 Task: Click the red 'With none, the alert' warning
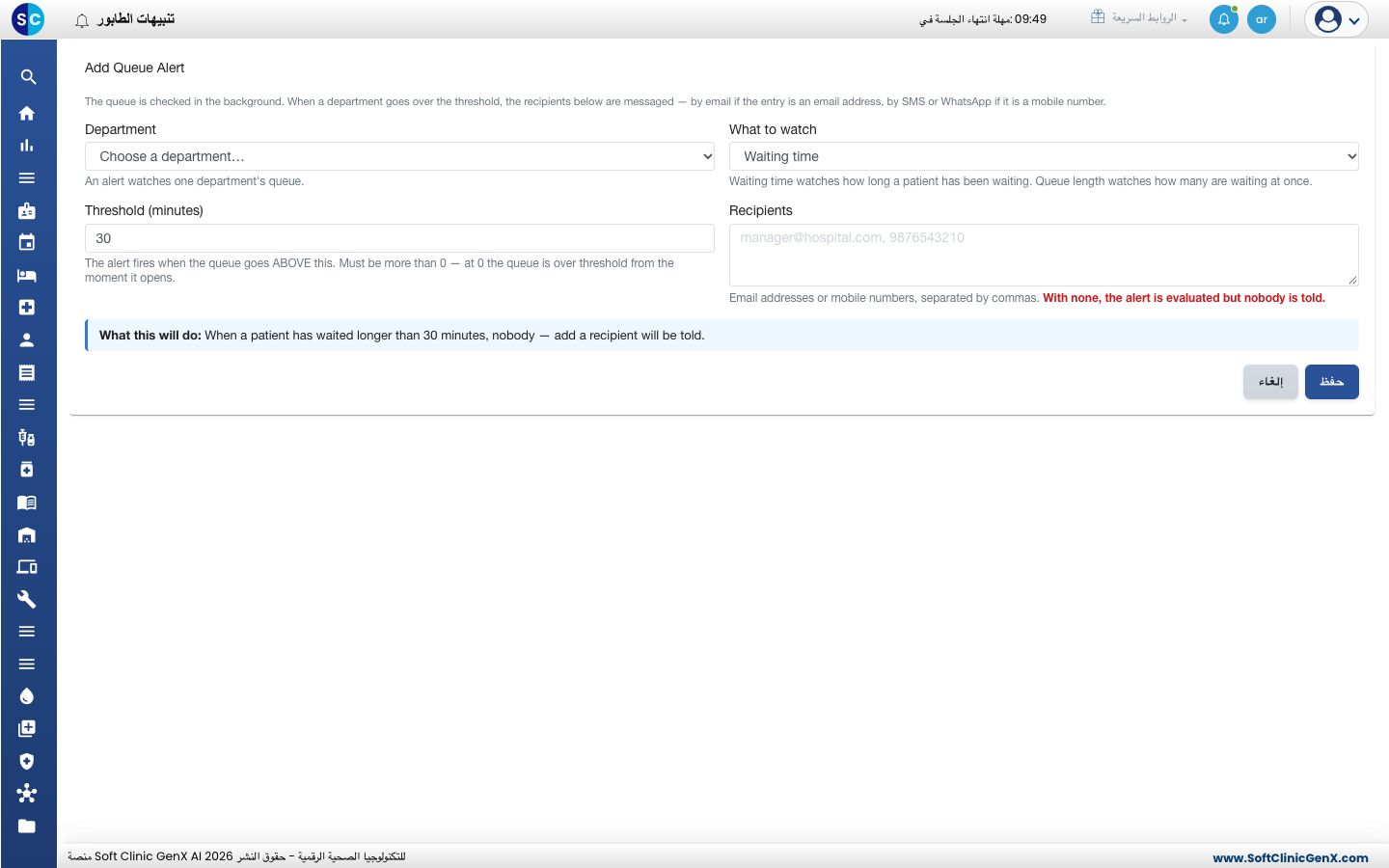pyautogui.click(x=1184, y=298)
